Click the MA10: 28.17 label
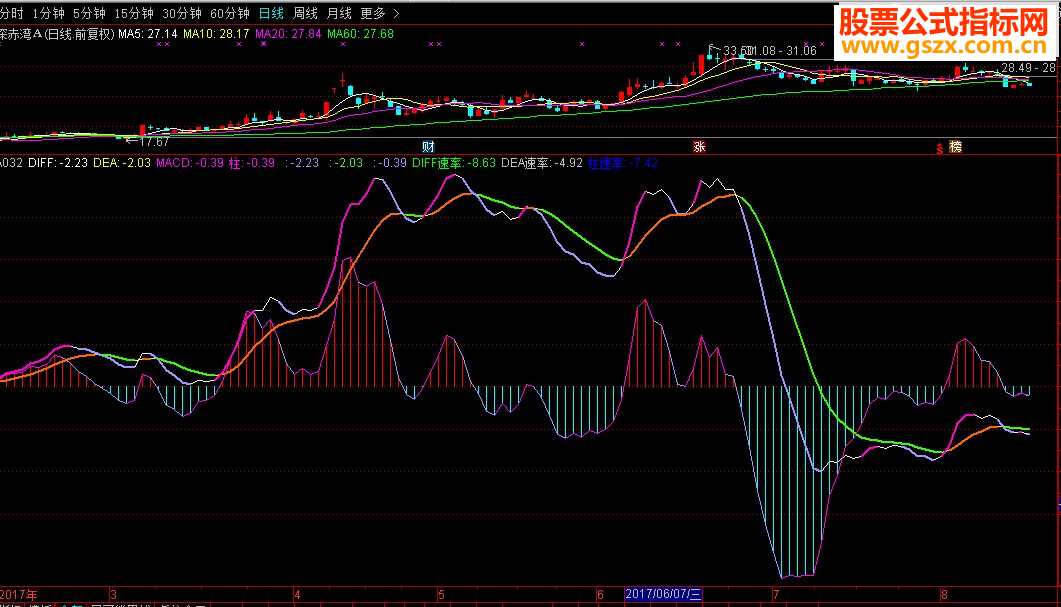1061x607 pixels. 216,34
